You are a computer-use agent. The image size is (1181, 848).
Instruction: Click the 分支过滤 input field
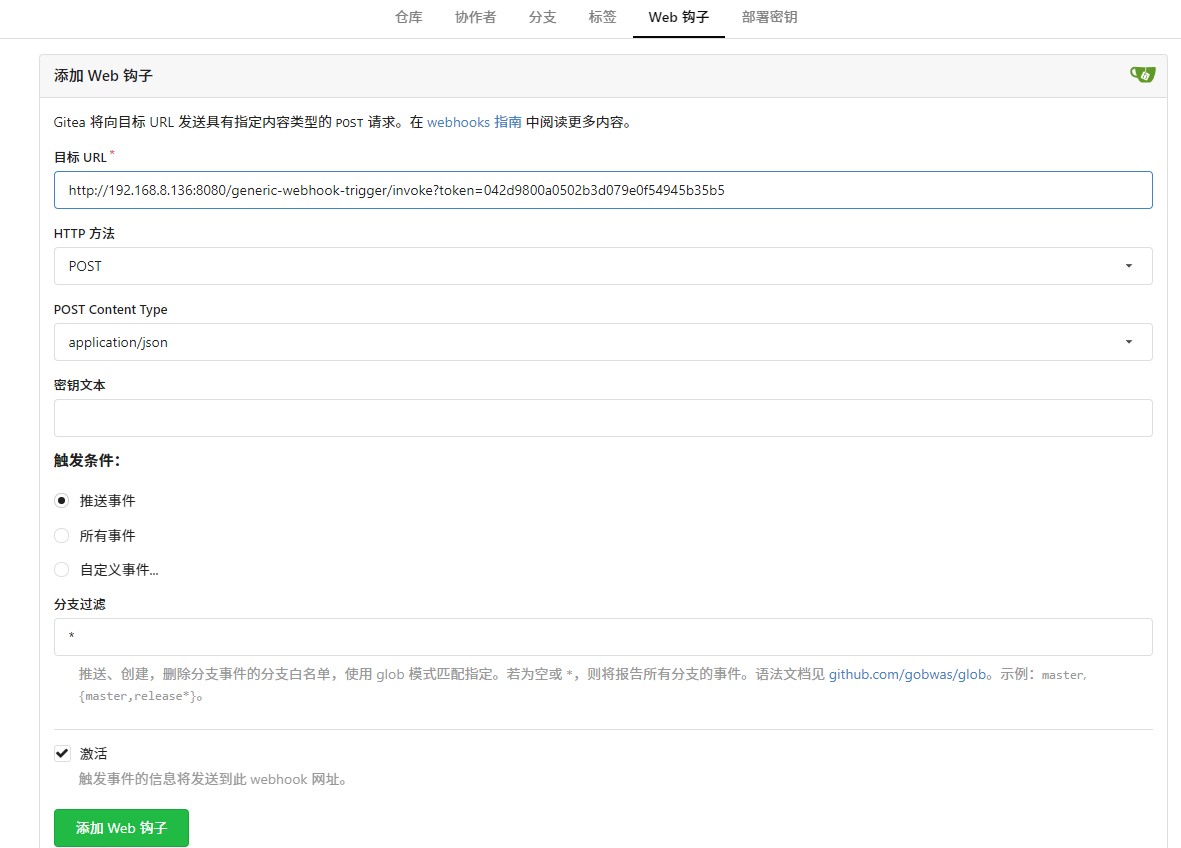click(602, 637)
